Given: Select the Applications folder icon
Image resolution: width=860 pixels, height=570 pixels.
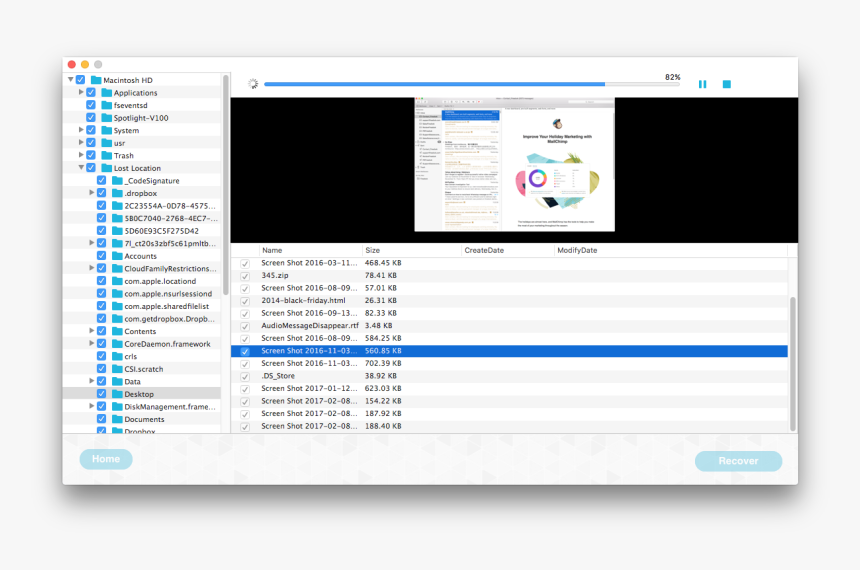Looking at the screenshot, I should [x=107, y=93].
